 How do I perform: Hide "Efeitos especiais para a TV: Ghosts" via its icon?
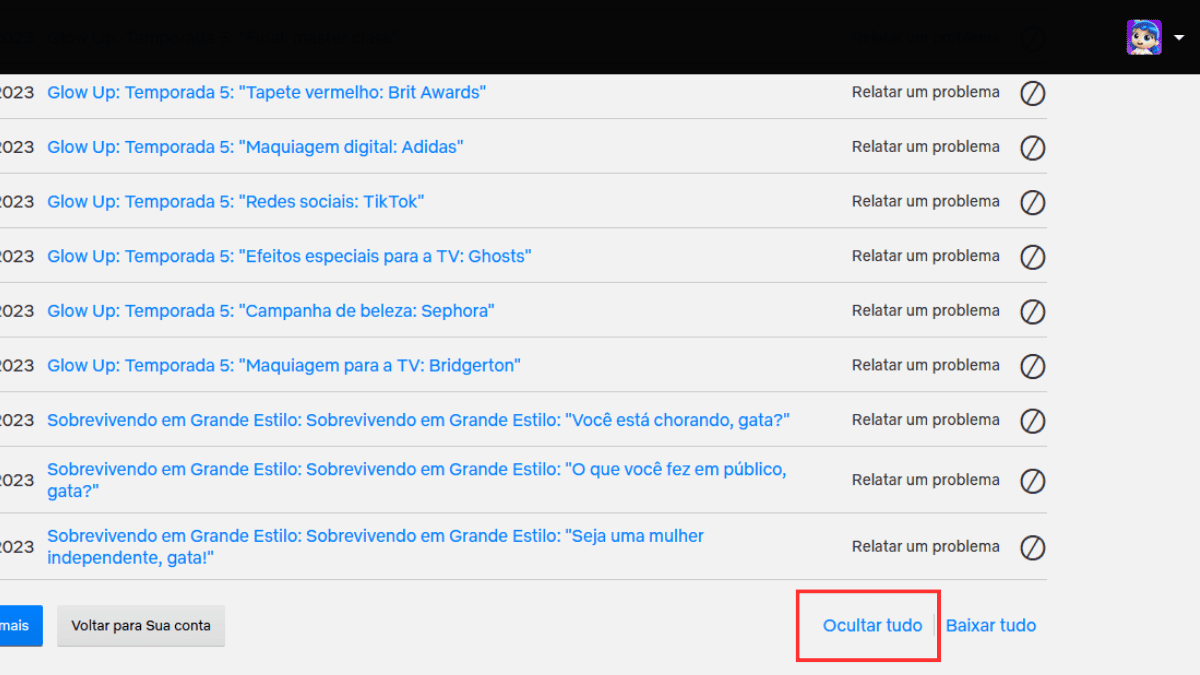(1033, 257)
